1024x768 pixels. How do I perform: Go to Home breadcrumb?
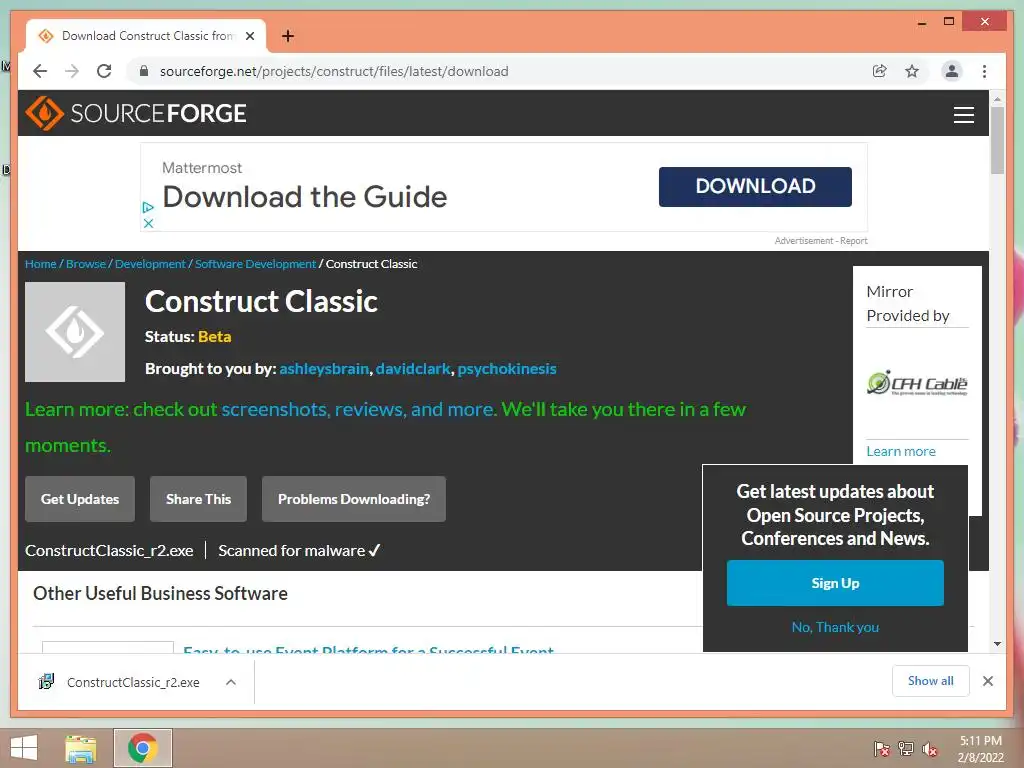40,264
